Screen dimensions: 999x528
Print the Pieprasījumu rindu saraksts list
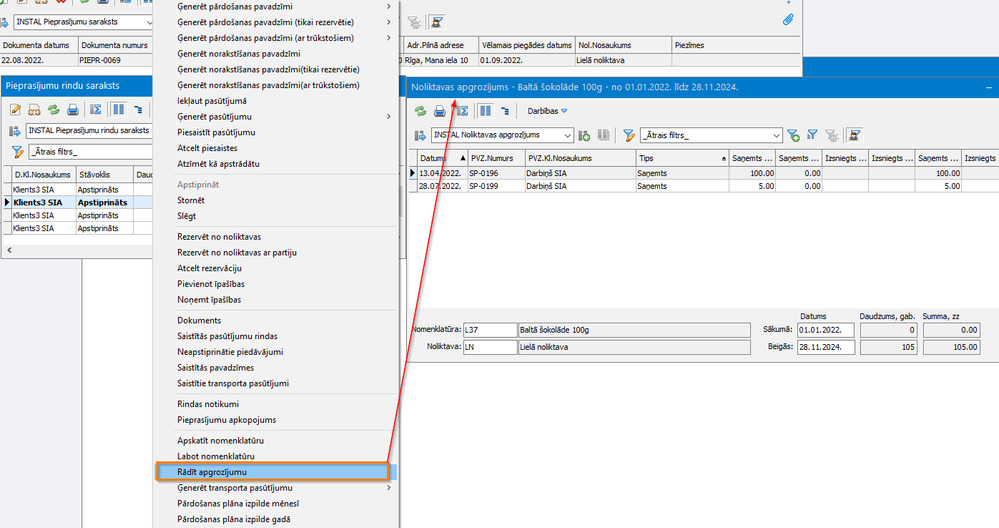pyautogui.click(x=73, y=110)
